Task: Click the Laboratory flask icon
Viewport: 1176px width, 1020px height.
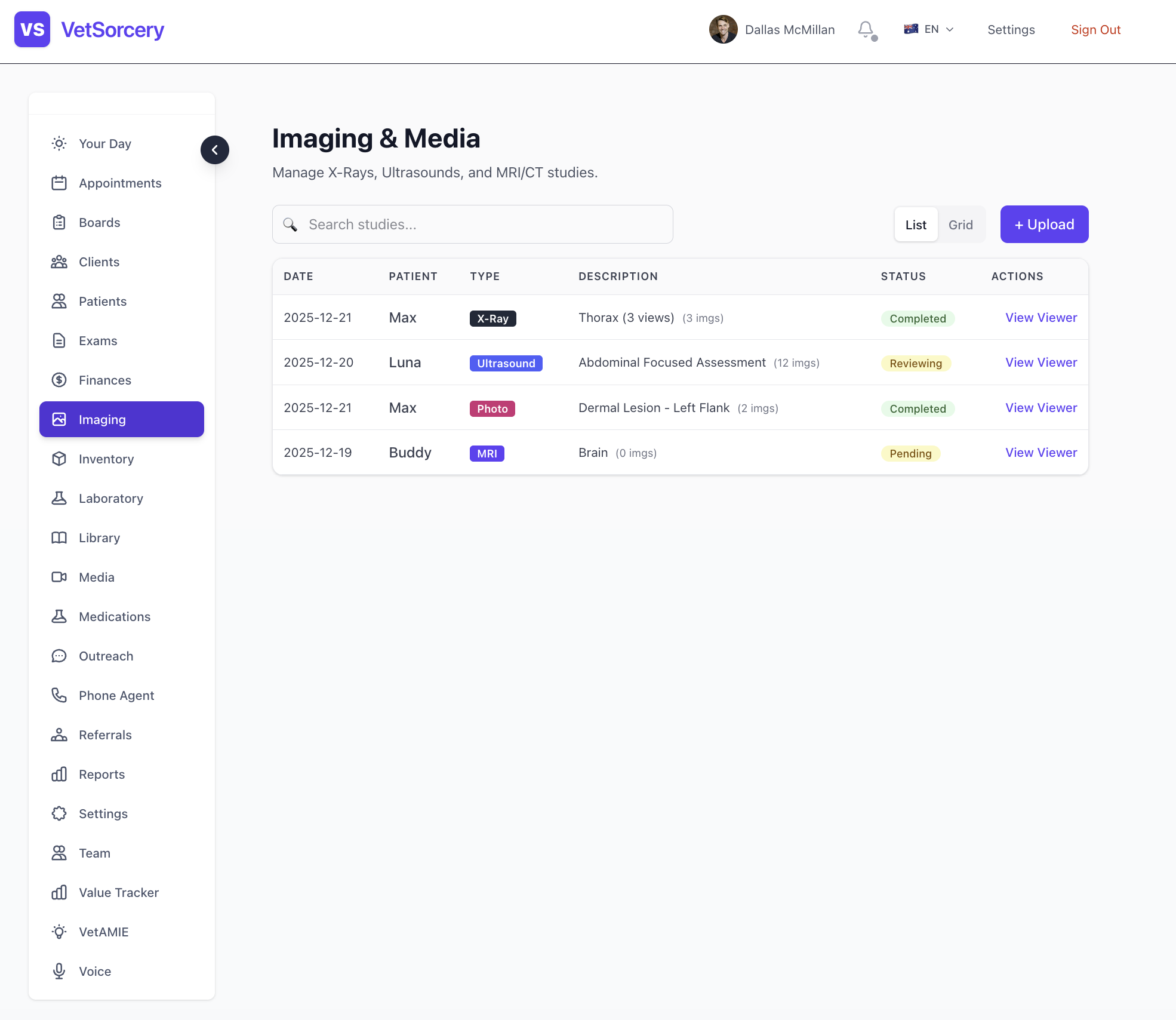Action: [x=59, y=499]
